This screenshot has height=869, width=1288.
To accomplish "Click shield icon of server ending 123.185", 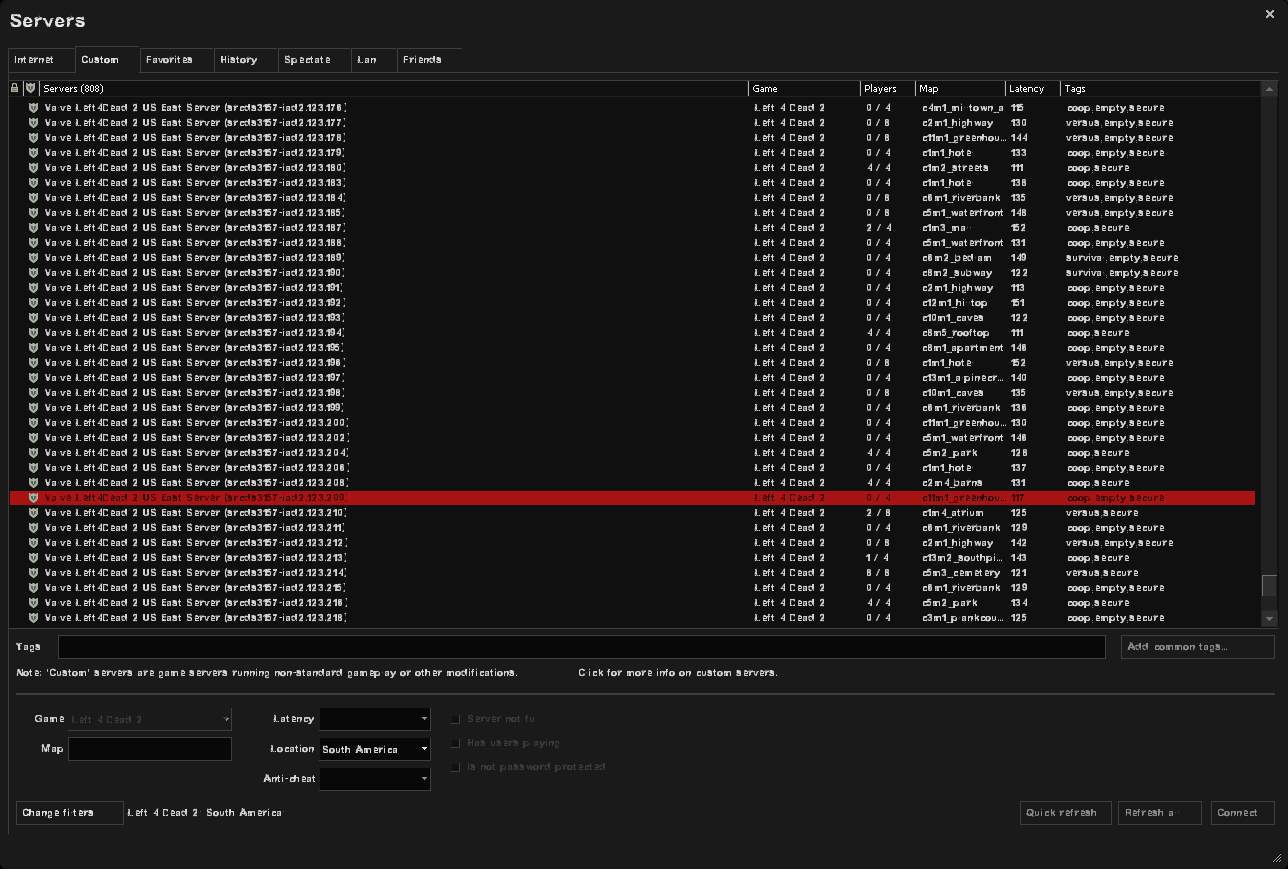I will 32,213.
